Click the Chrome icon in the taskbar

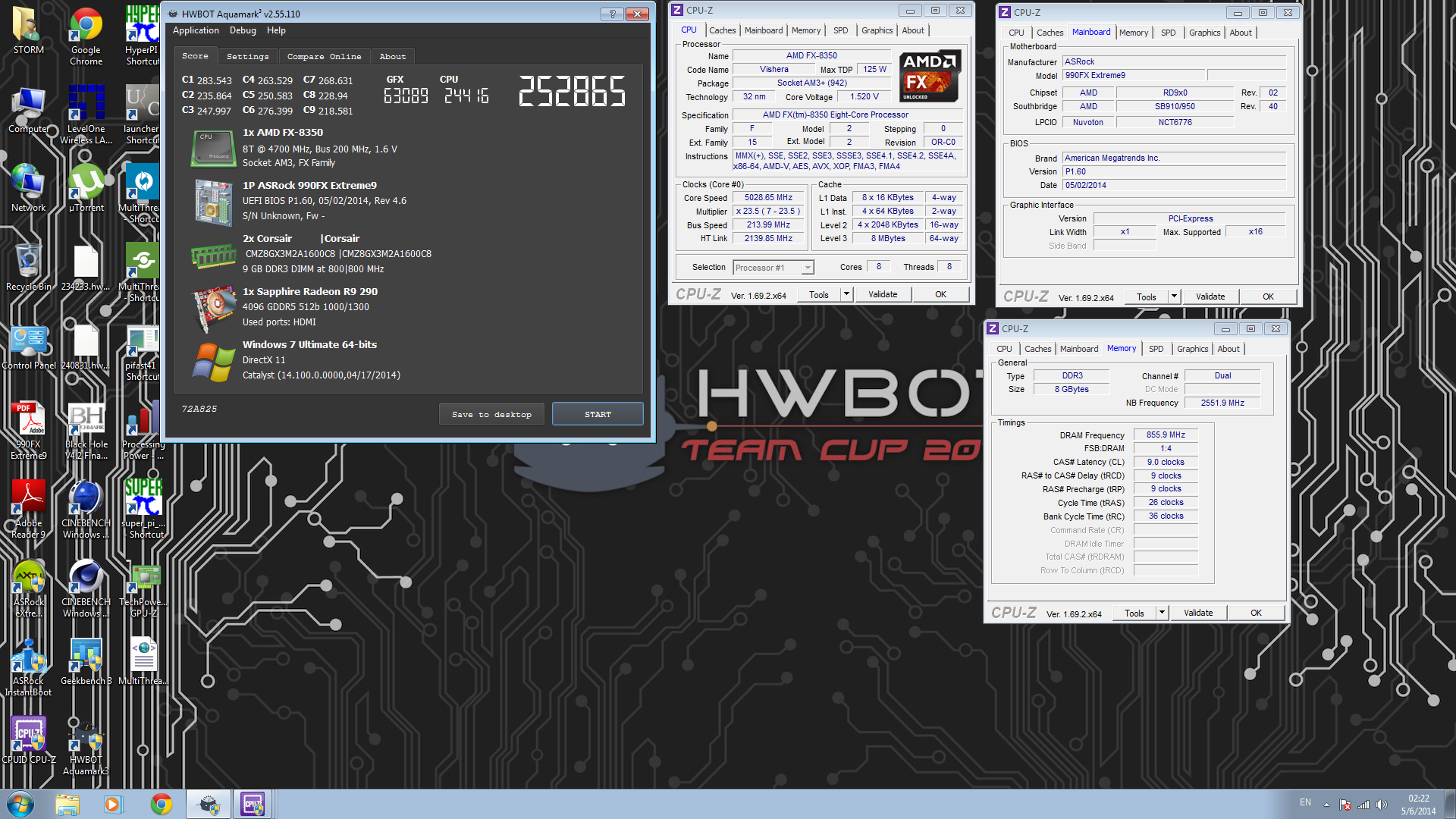pos(161,804)
